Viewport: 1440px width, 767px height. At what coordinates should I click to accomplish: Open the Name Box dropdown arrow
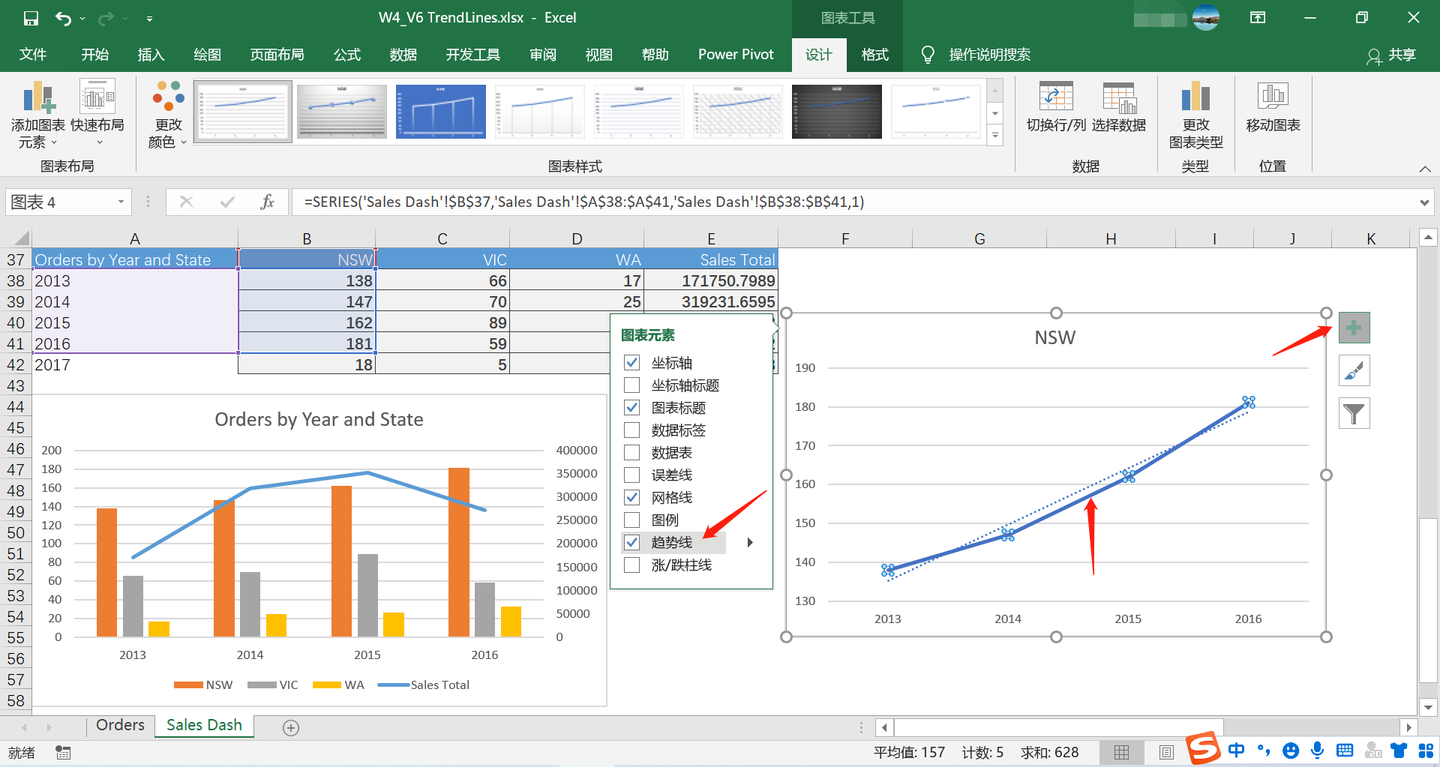tap(121, 202)
